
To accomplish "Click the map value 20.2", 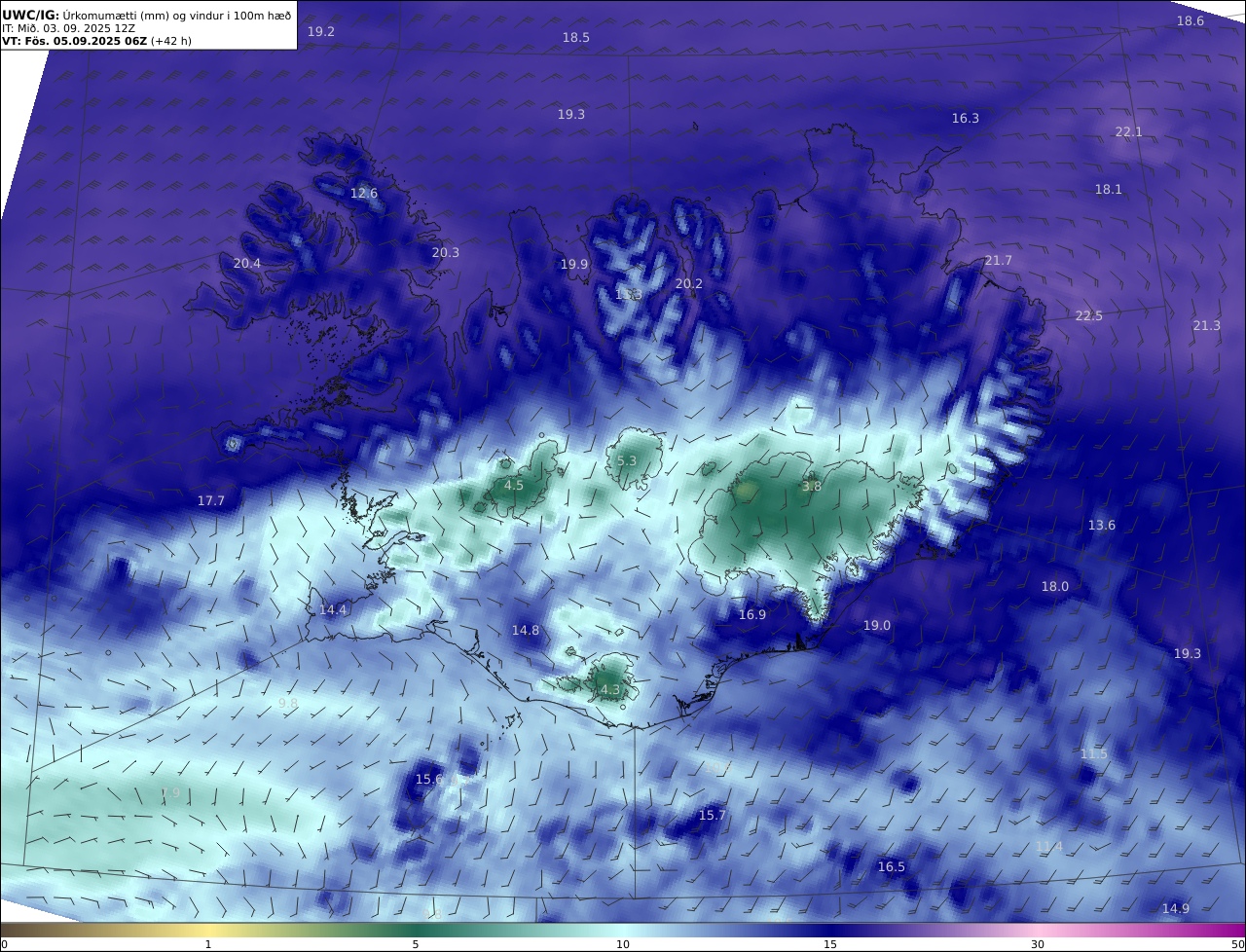I will (x=689, y=284).
